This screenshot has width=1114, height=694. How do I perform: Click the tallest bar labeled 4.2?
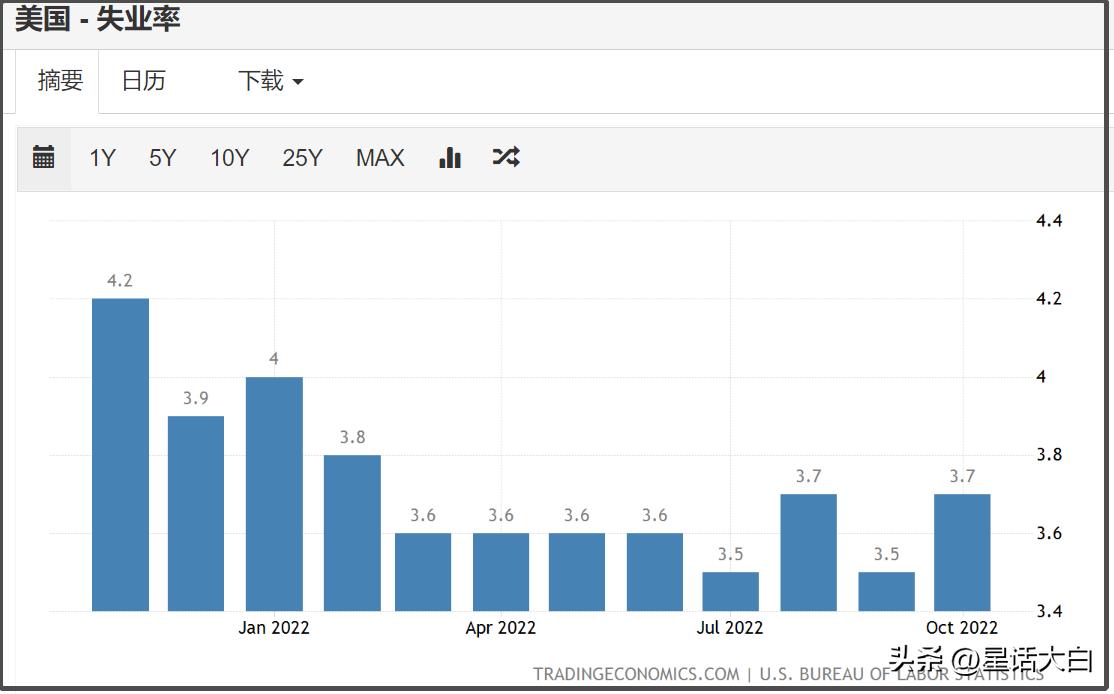[120, 454]
